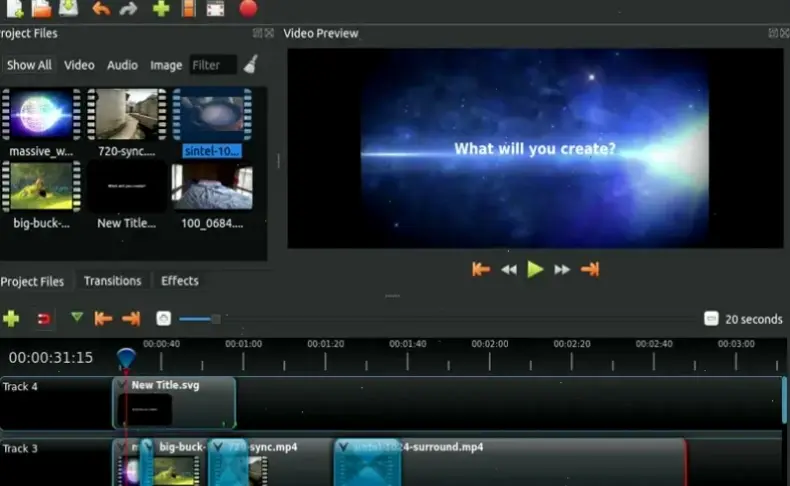The image size is (790, 486).
Task: Show only Video files in Project Files
Action: 79,65
